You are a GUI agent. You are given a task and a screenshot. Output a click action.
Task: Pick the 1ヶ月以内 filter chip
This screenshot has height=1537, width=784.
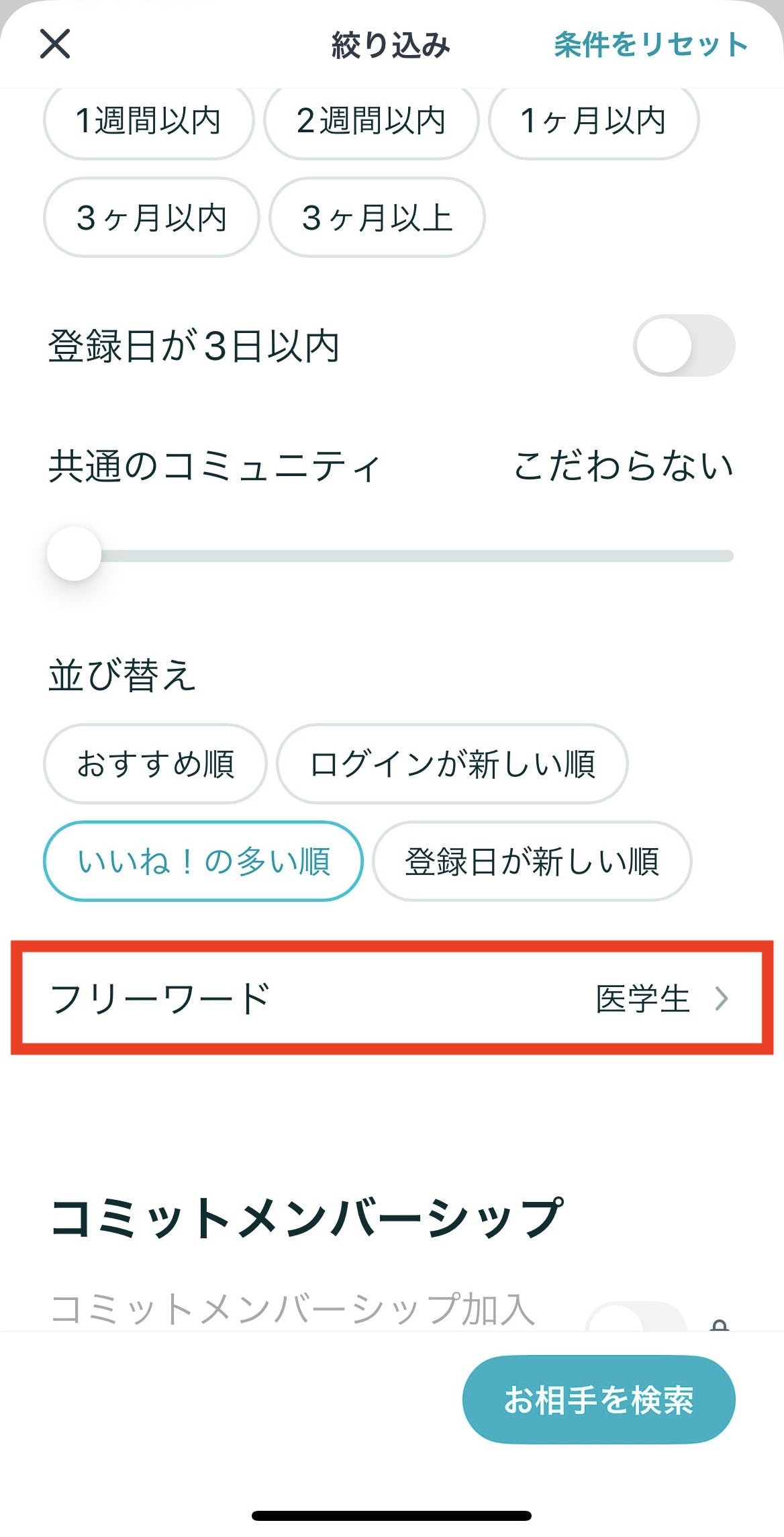click(x=593, y=121)
